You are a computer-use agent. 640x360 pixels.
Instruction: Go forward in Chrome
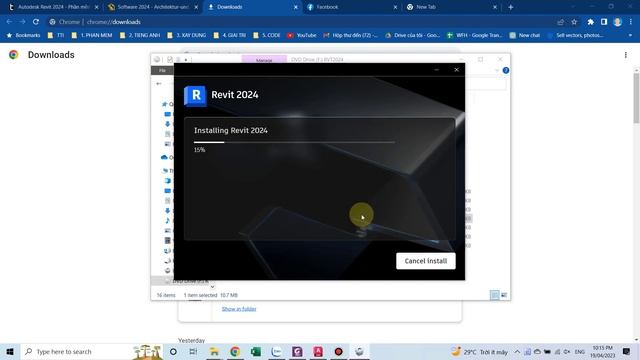[22, 22]
